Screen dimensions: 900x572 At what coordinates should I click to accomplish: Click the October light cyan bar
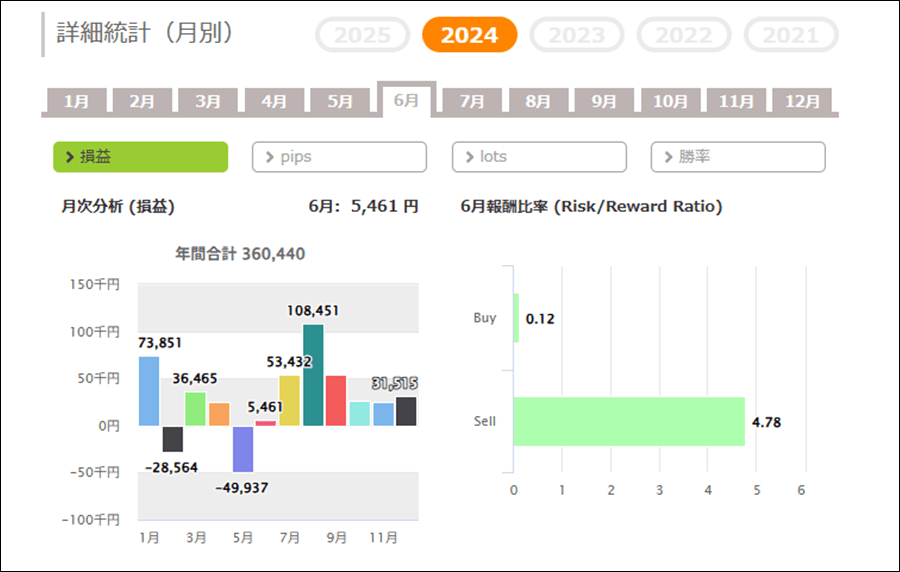359,414
